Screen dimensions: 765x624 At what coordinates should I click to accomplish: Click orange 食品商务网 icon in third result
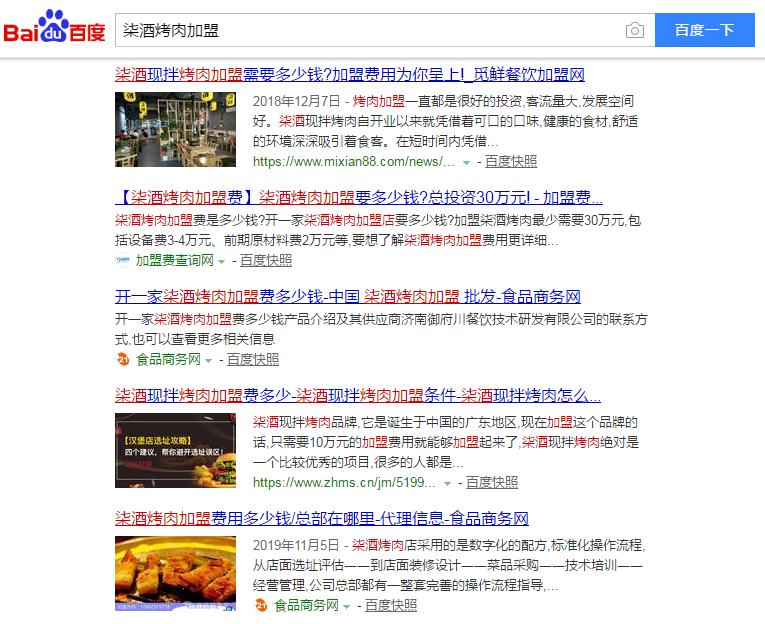click(x=123, y=360)
